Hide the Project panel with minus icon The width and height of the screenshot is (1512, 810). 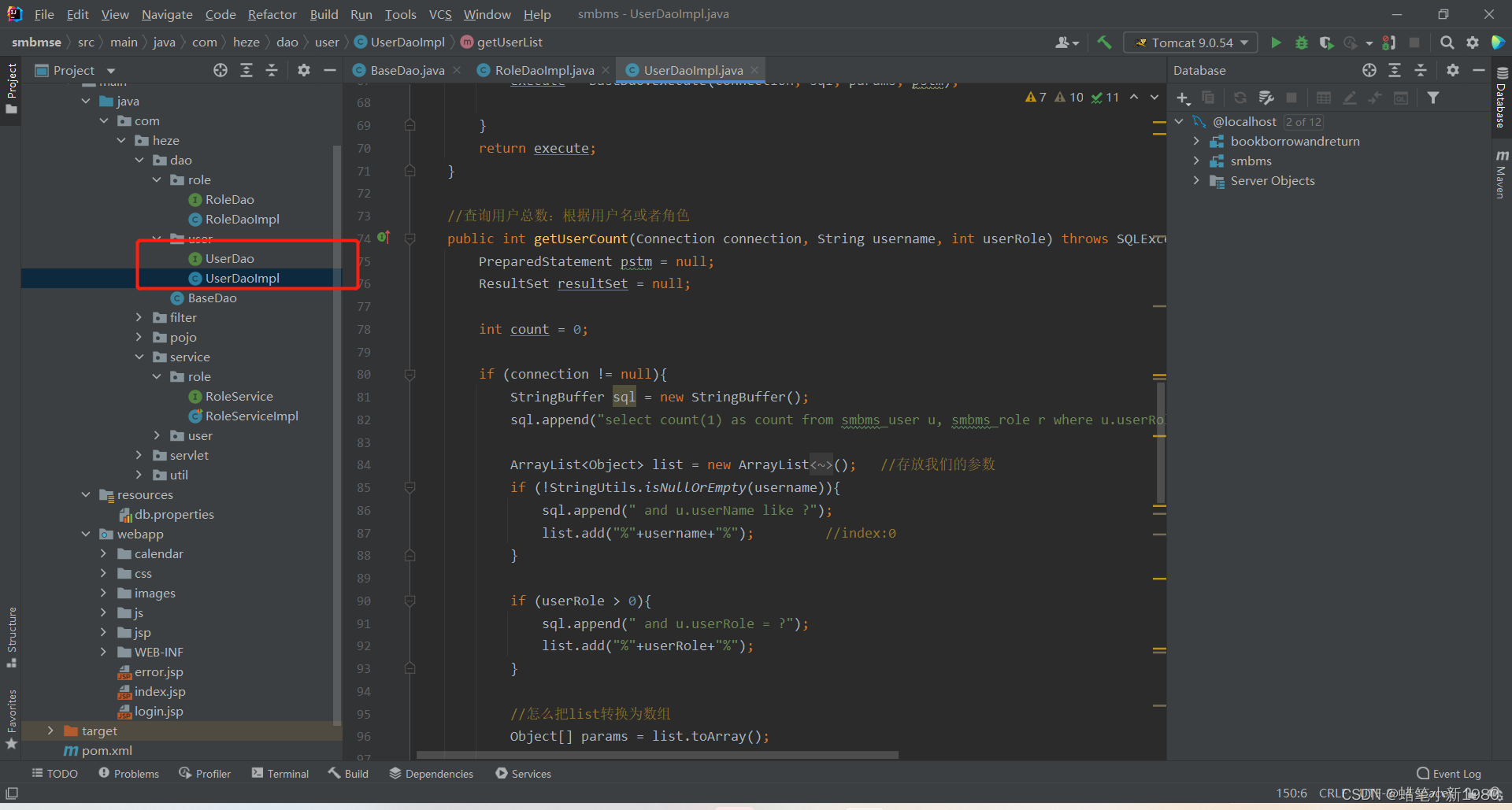tap(330, 70)
